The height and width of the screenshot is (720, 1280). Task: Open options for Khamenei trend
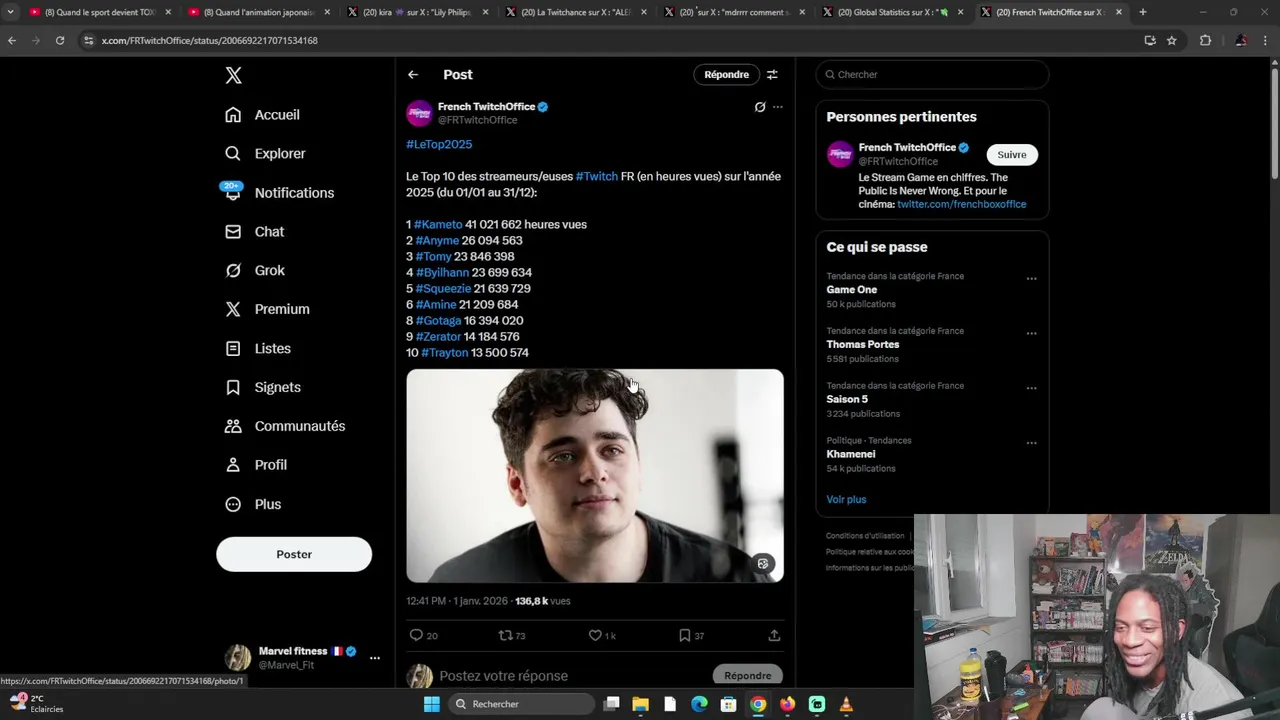[x=1031, y=443]
